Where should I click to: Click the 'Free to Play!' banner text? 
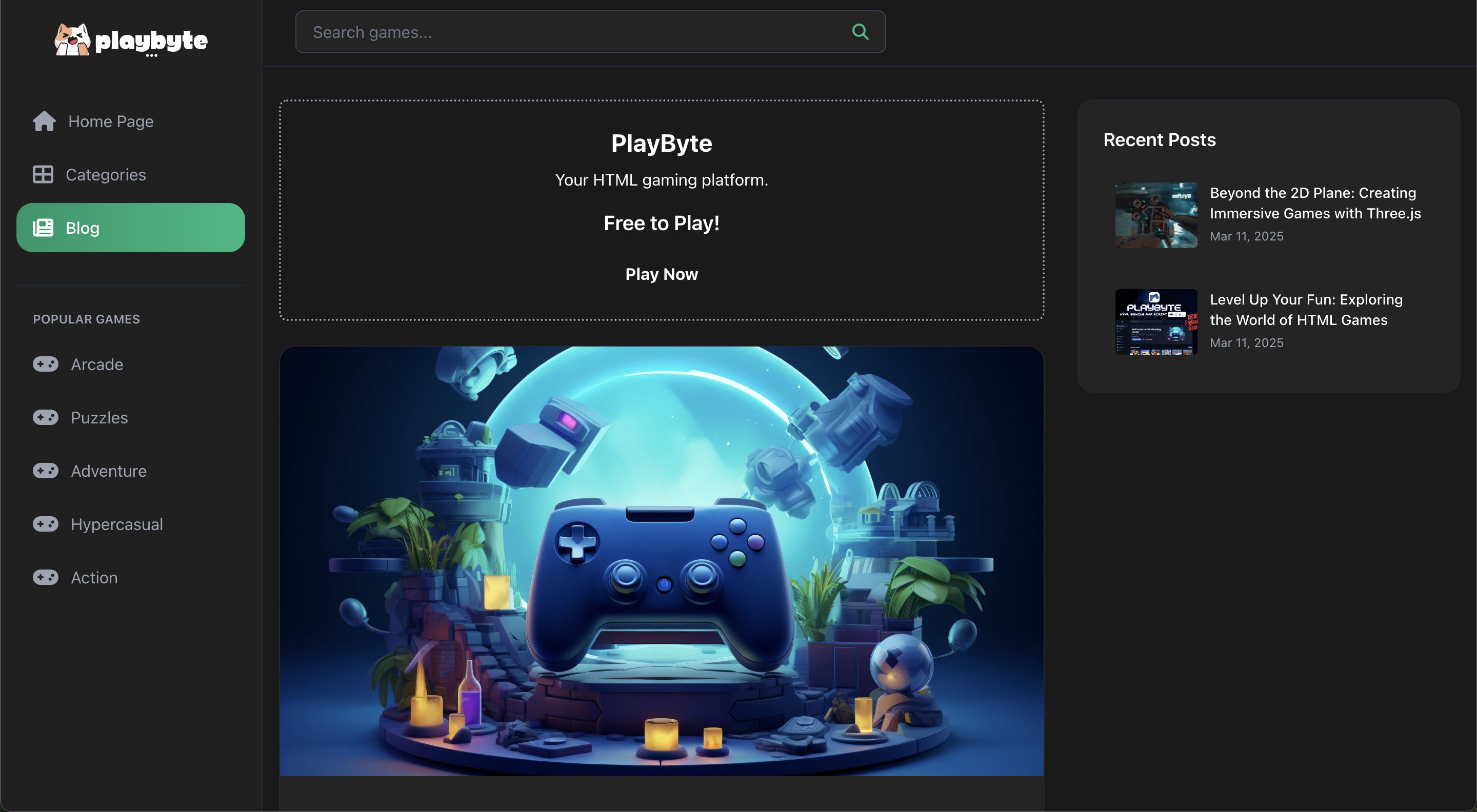coord(662,223)
